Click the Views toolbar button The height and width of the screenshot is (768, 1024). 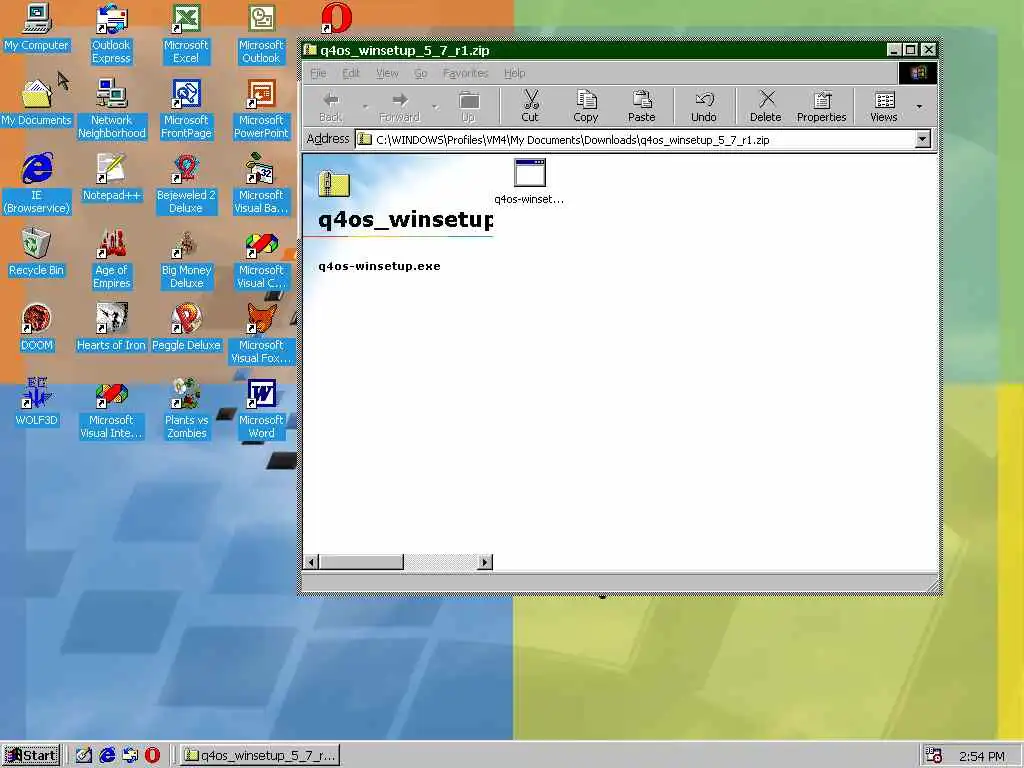[x=884, y=106]
